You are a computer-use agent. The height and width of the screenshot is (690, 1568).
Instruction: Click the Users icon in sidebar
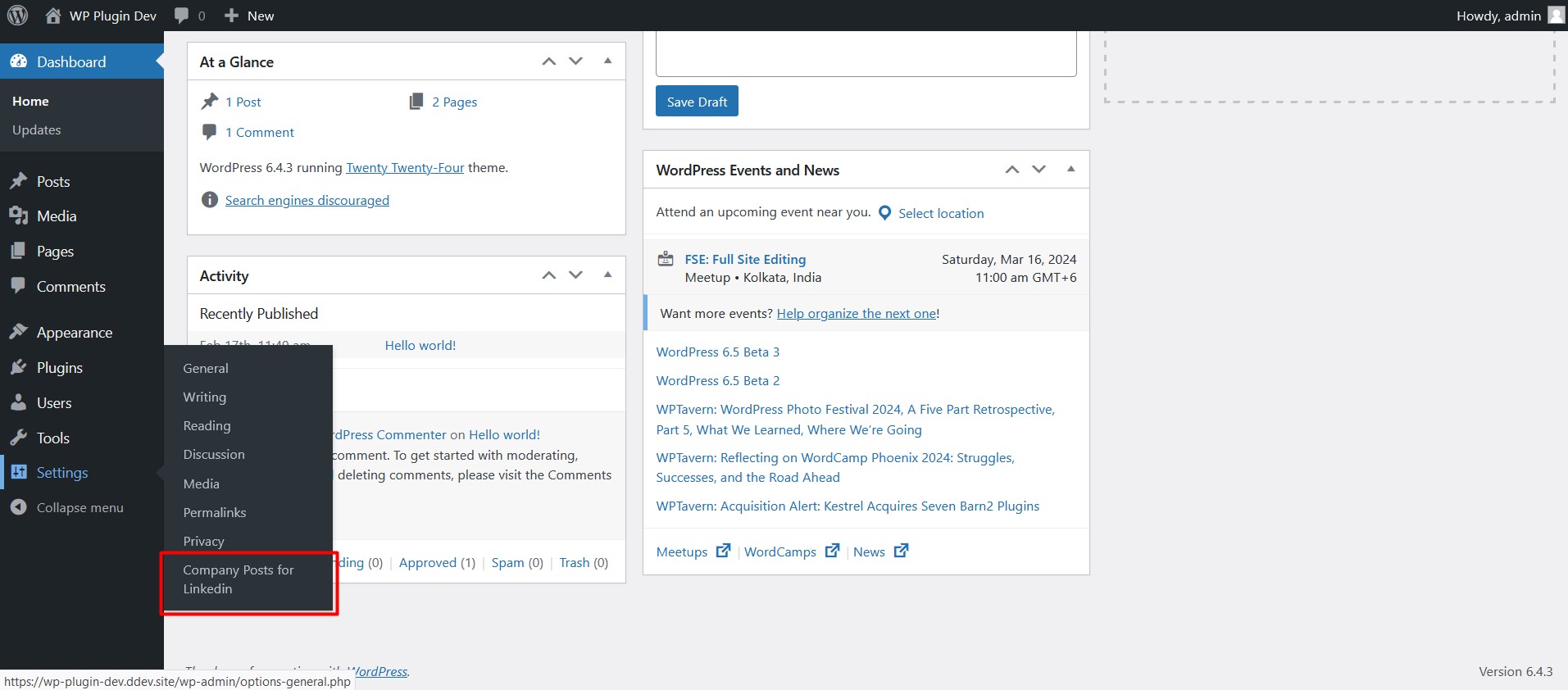[x=19, y=402]
